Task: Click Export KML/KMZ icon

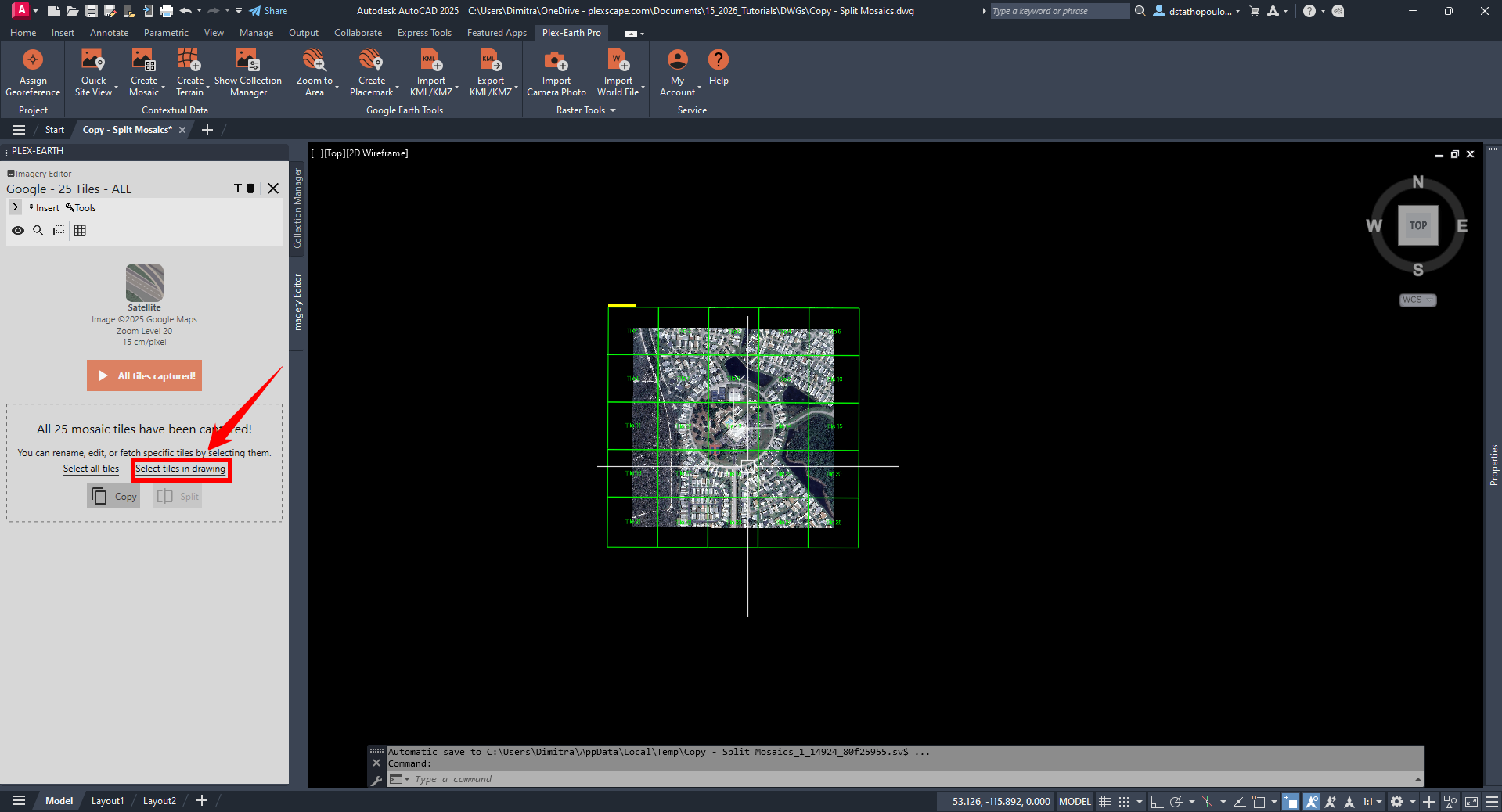Action: click(491, 60)
